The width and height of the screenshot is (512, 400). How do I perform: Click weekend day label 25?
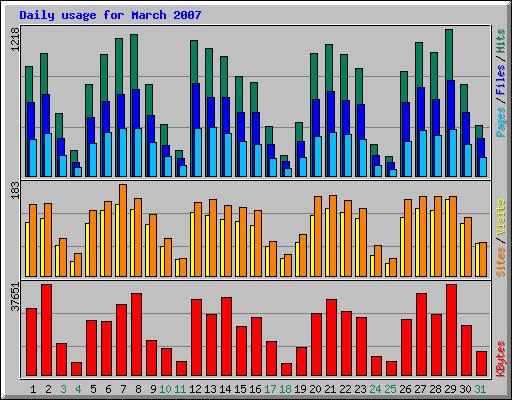(x=390, y=389)
